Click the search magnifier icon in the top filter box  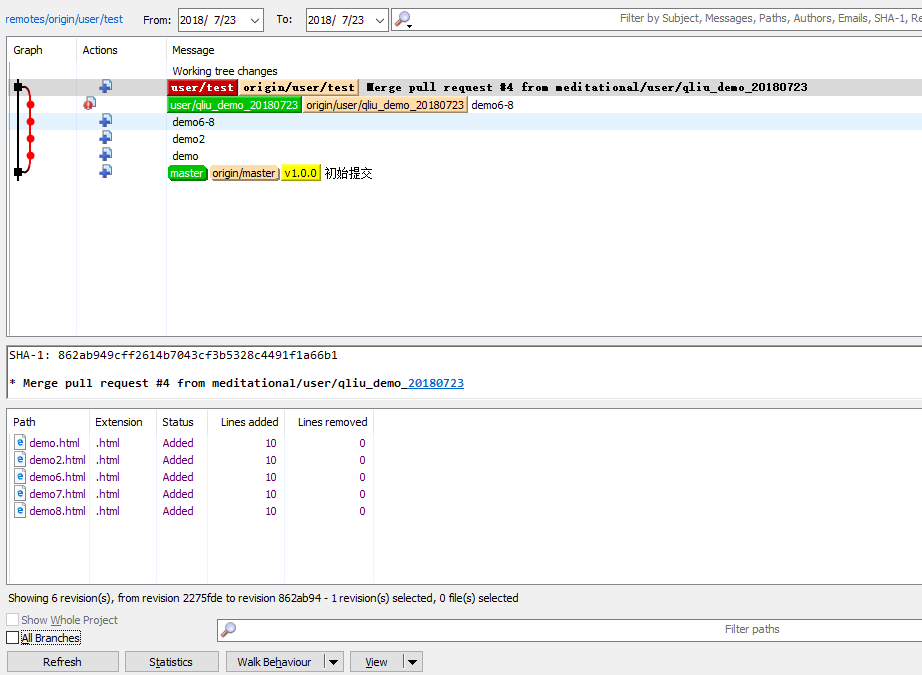click(x=402, y=19)
